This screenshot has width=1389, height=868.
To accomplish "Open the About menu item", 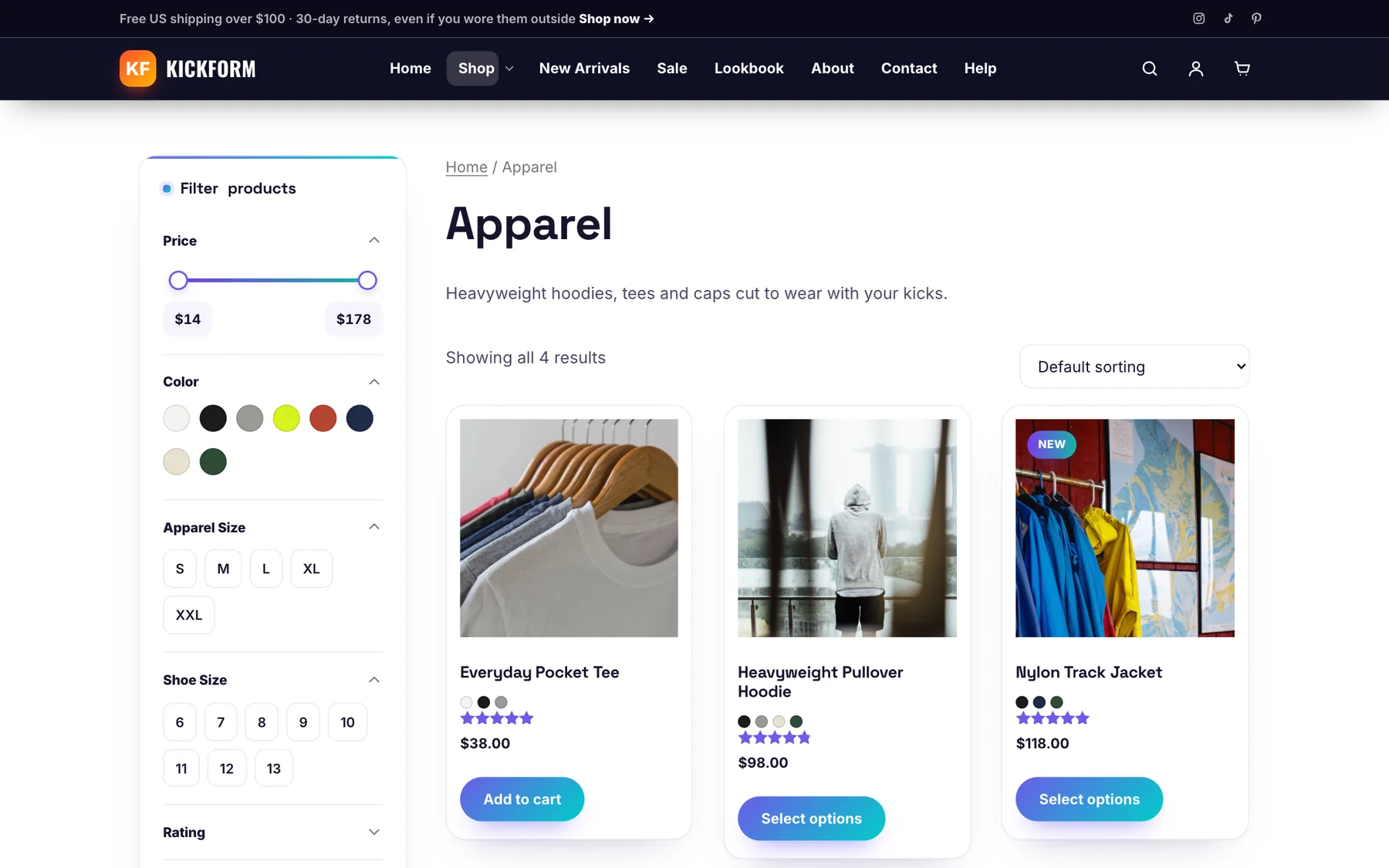I will (x=833, y=69).
